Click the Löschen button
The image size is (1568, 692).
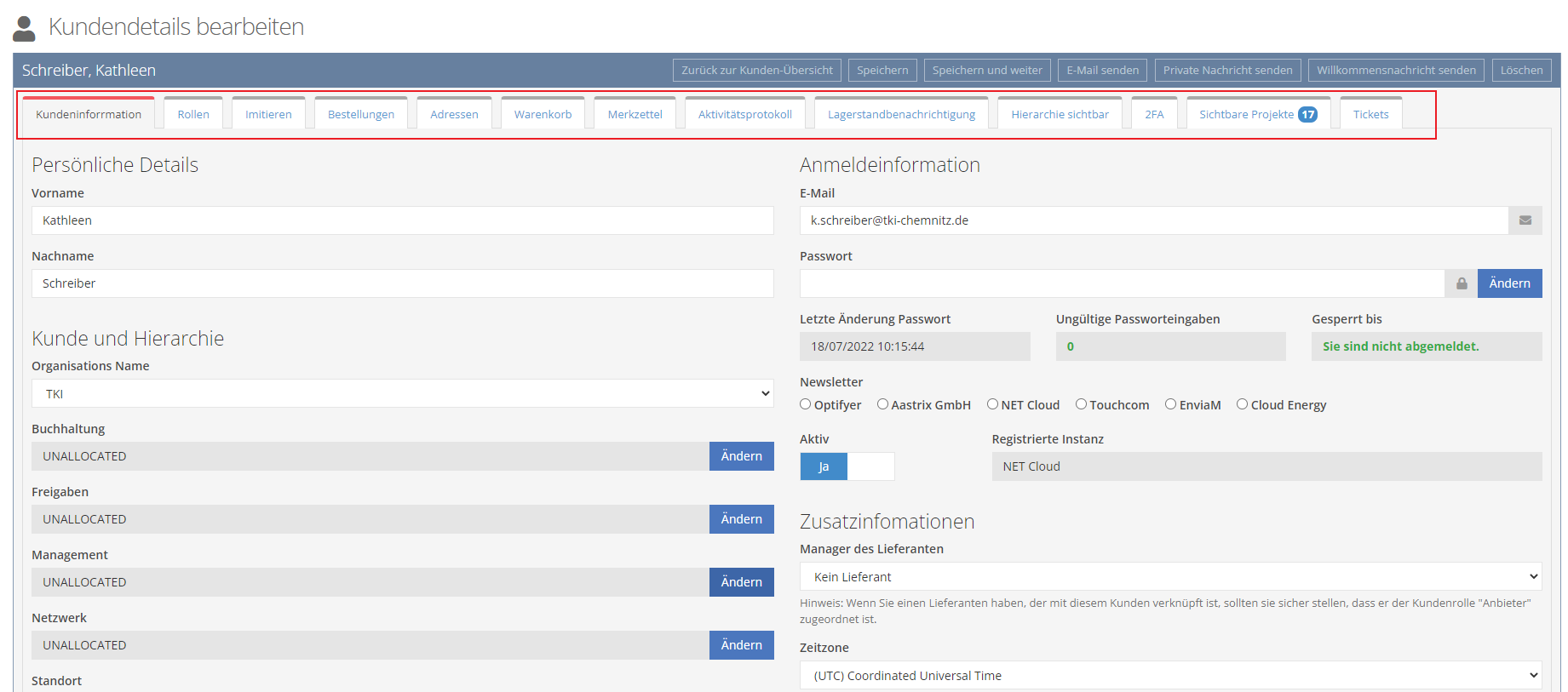(1521, 71)
